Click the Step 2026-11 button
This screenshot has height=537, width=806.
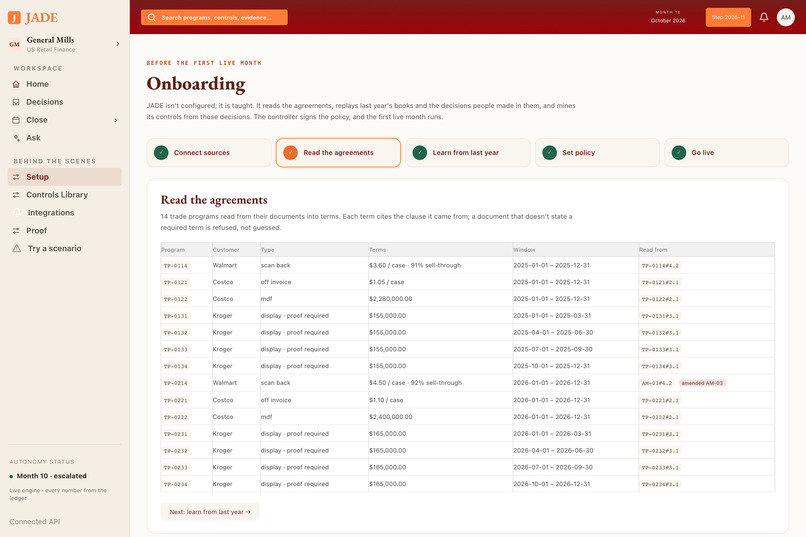coord(728,17)
